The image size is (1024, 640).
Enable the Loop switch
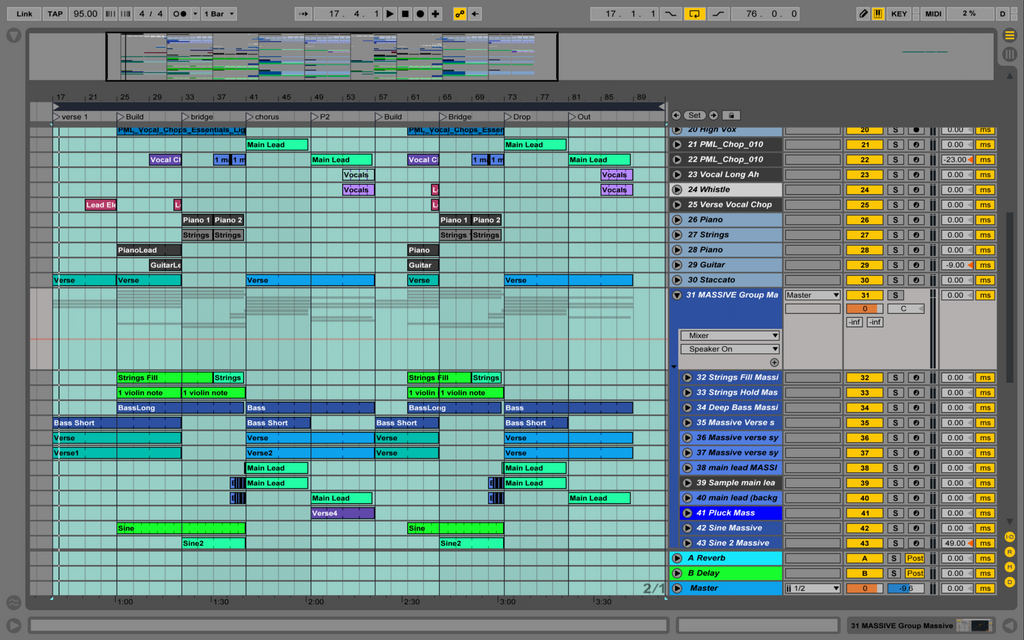pos(694,14)
